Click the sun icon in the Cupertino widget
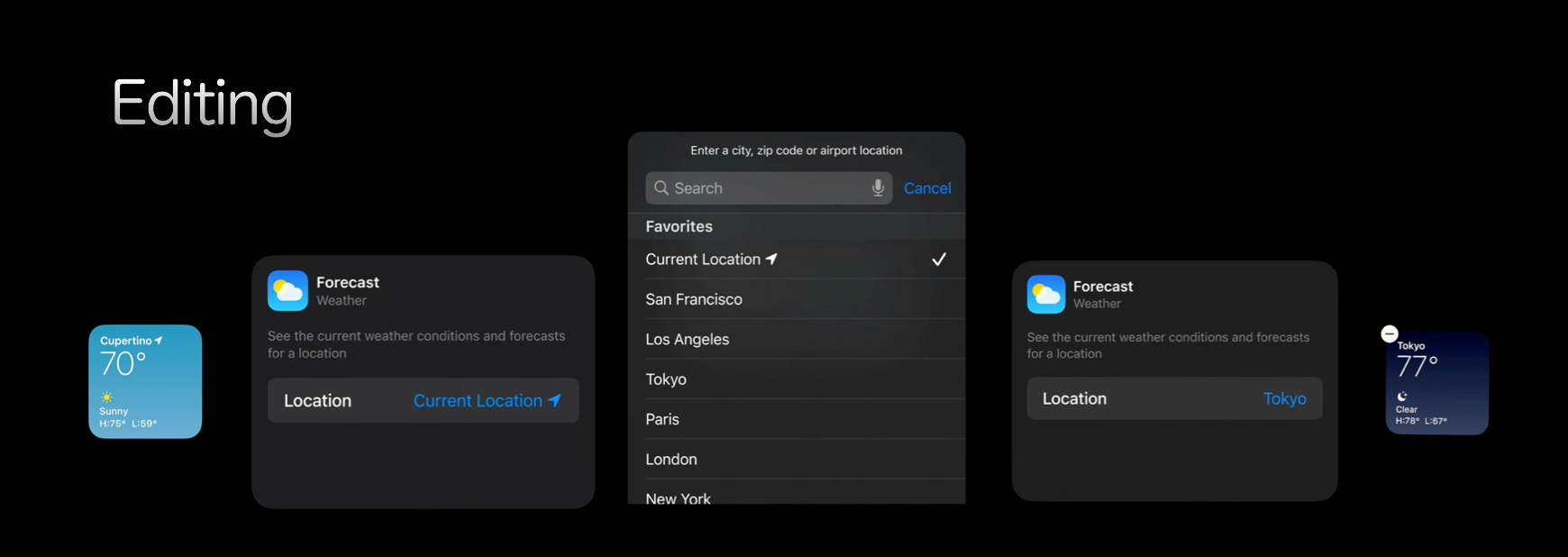The height and width of the screenshot is (557, 1568). pos(107,397)
